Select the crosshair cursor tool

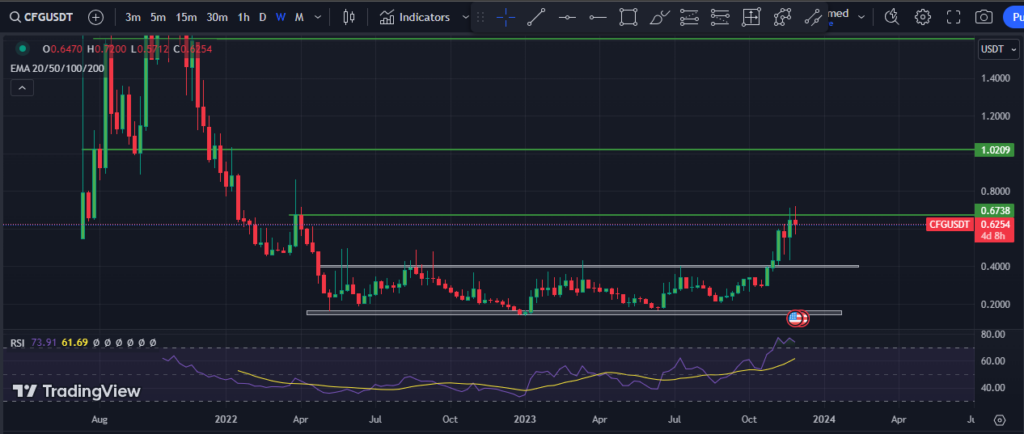tap(505, 18)
